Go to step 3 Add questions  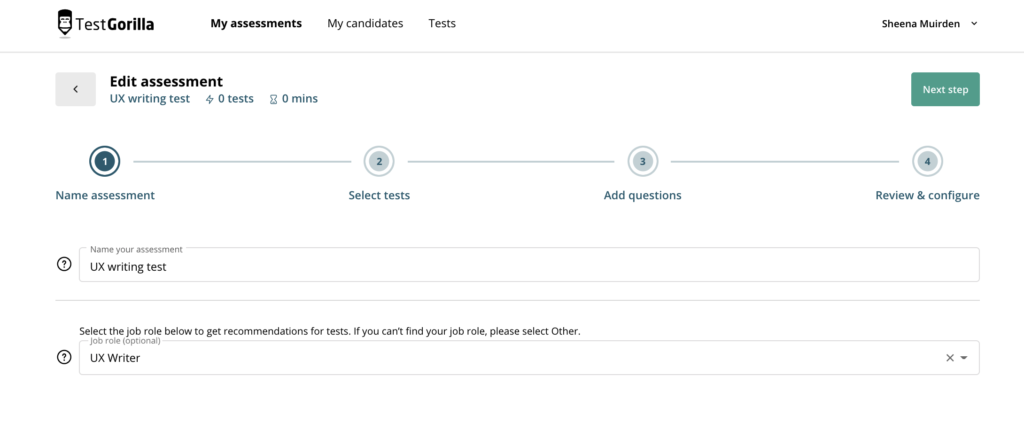[x=642, y=160]
